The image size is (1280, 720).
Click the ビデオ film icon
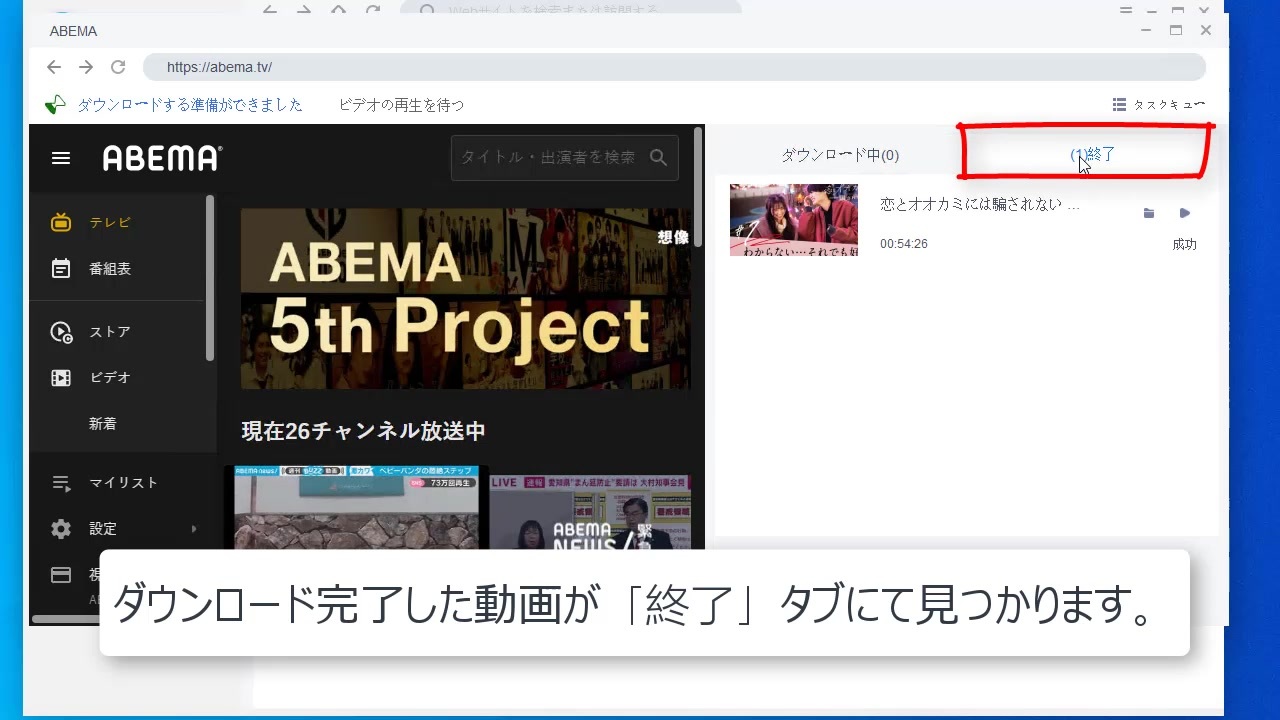pos(61,378)
